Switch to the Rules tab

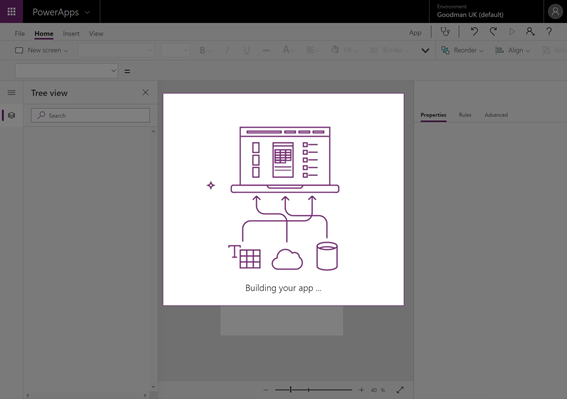tap(465, 115)
